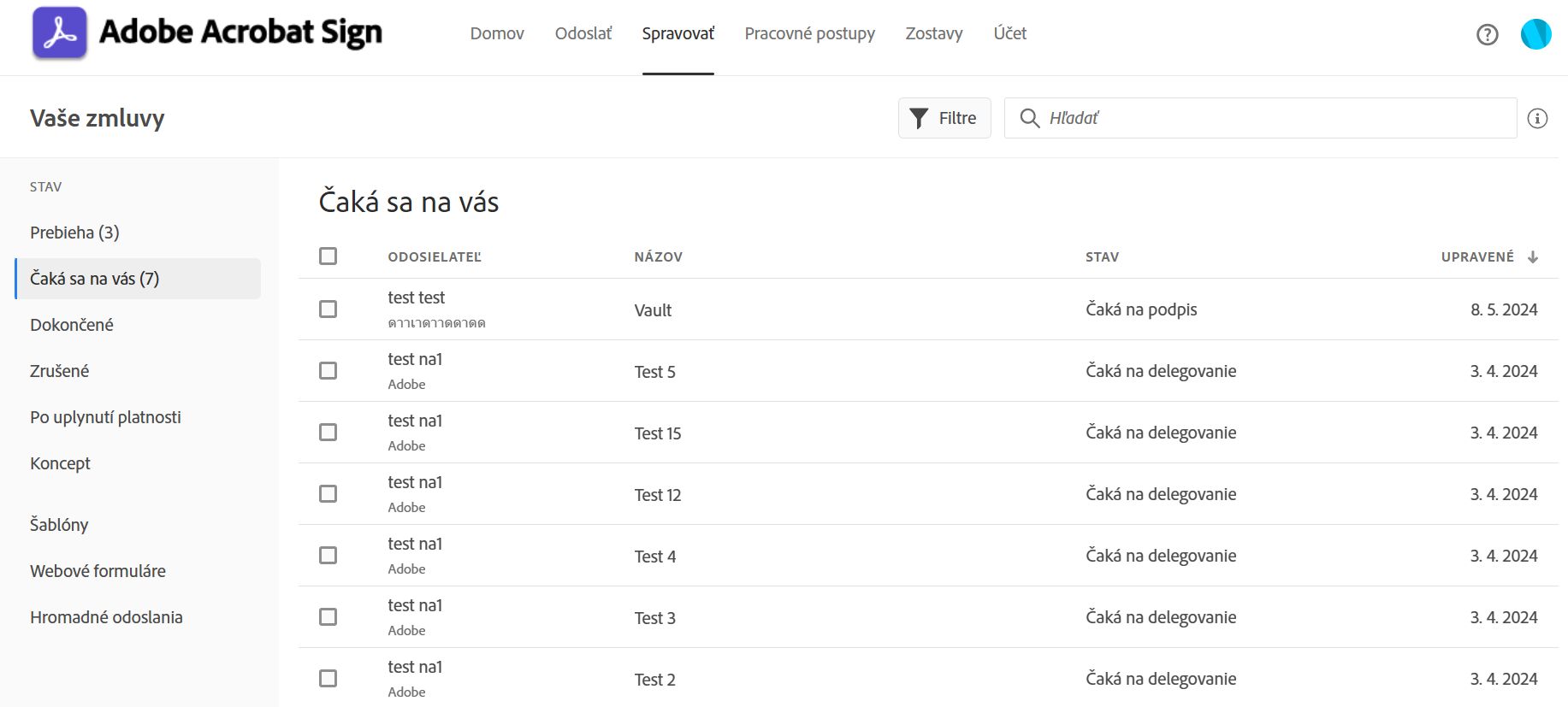Show Dokončené agreements in sidebar
Image resolution: width=1568 pixels, height=707 pixels.
[x=72, y=325]
